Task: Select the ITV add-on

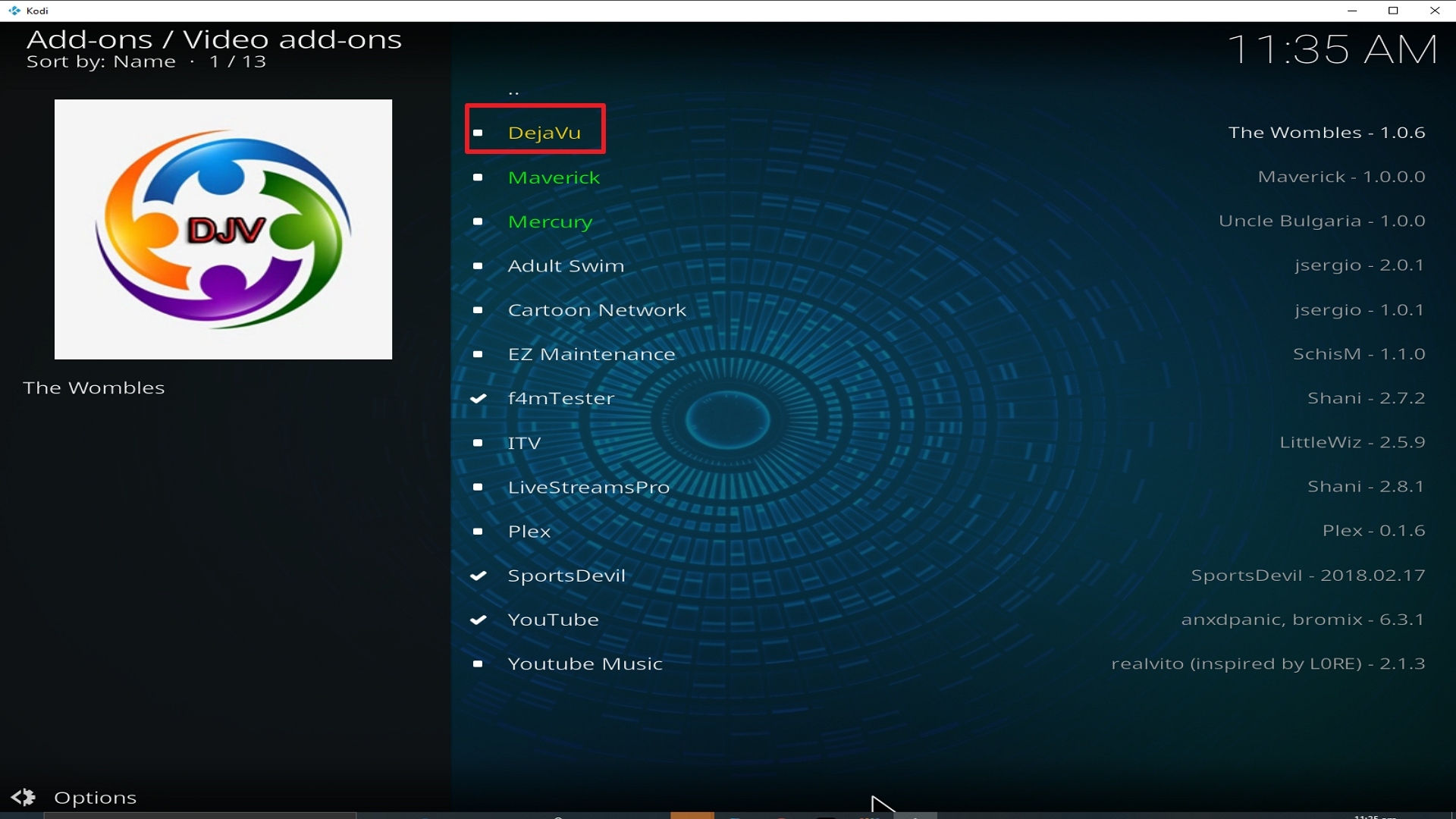Action: point(524,443)
